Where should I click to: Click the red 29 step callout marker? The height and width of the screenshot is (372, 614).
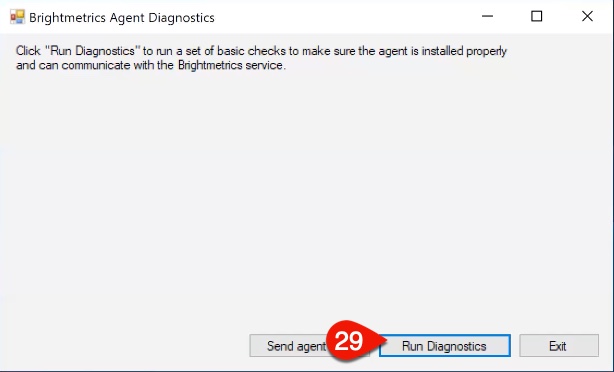(x=350, y=341)
